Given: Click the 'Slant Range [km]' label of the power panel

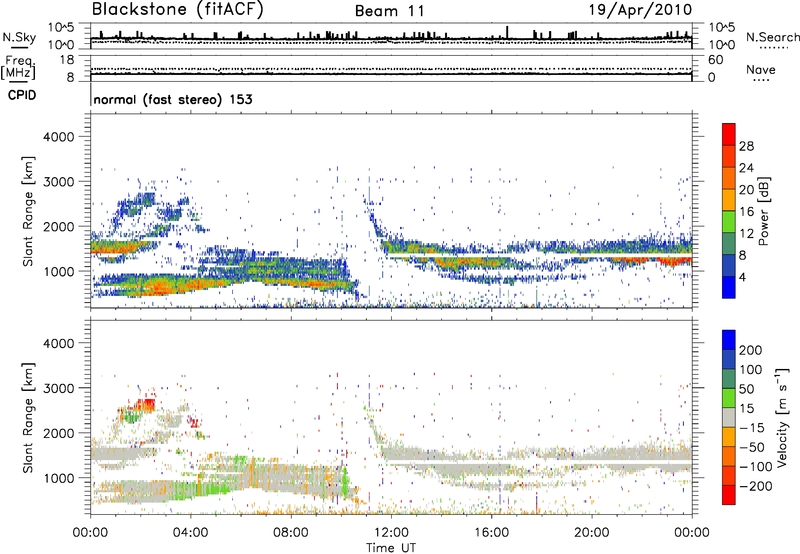Looking at the screenshot, I should click(29, 211).
